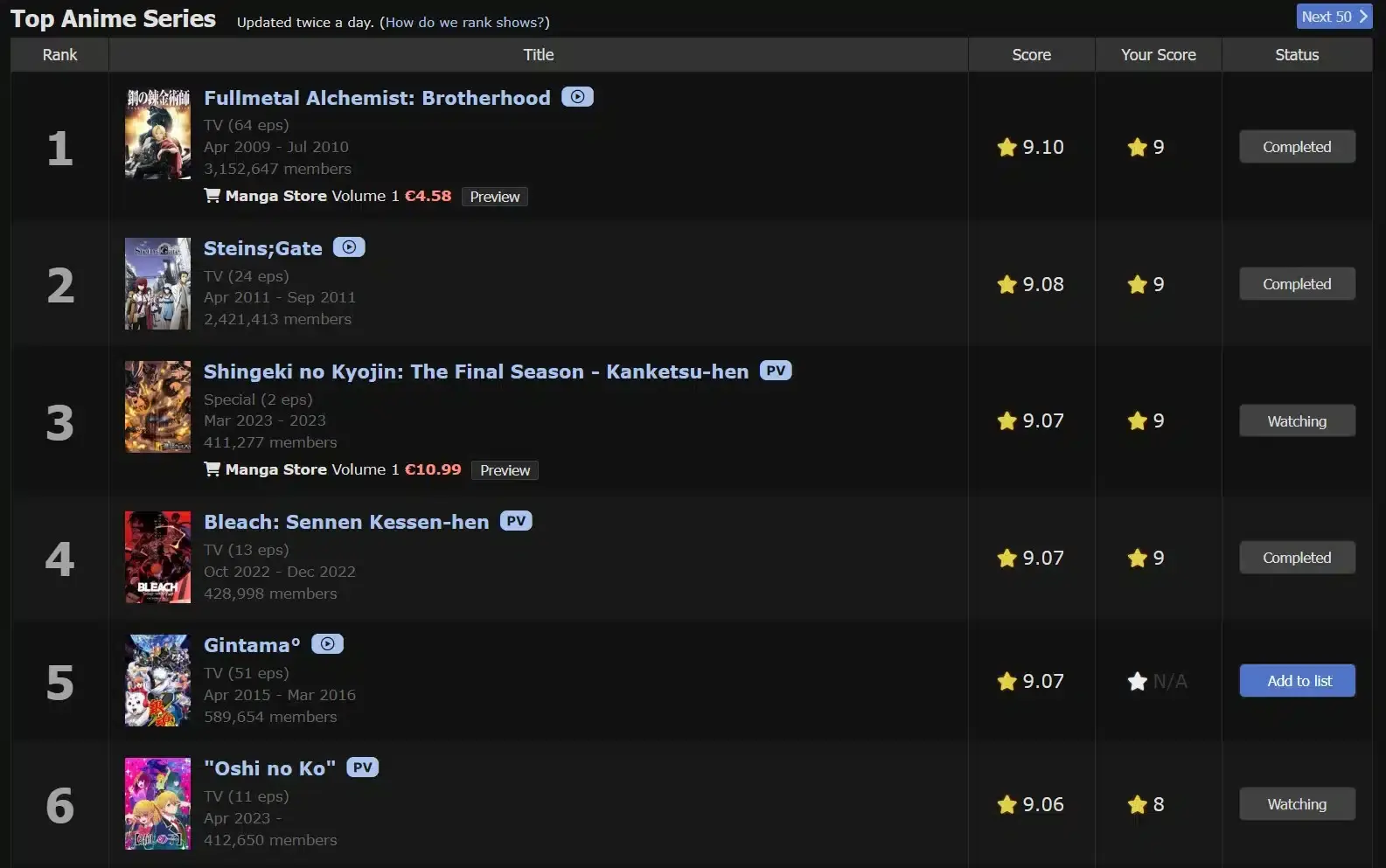
Task: Click the star next to Steins;Gate's 9.08 score
Action: 1007,284
